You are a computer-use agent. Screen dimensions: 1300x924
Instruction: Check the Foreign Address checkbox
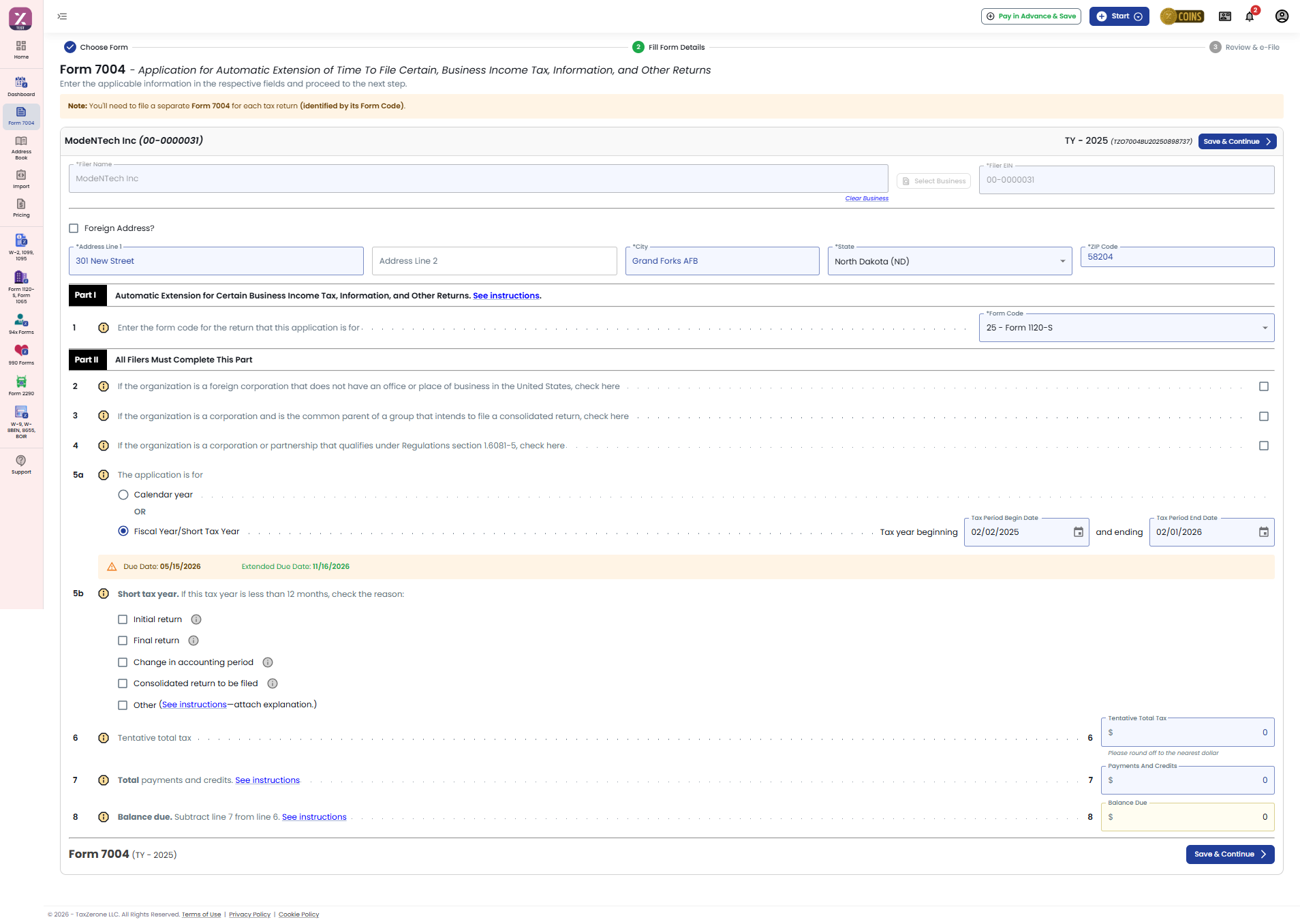(x=74, y=228)
